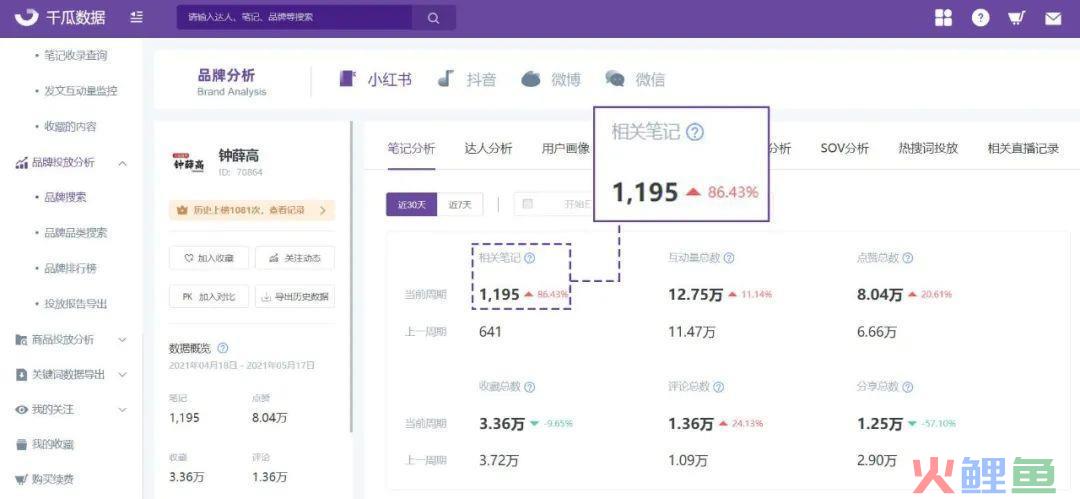The image size is (1080, 499).
Task: Click the 千瓜数据 logo
Action: pyautogui.click(x=60, y=18)
